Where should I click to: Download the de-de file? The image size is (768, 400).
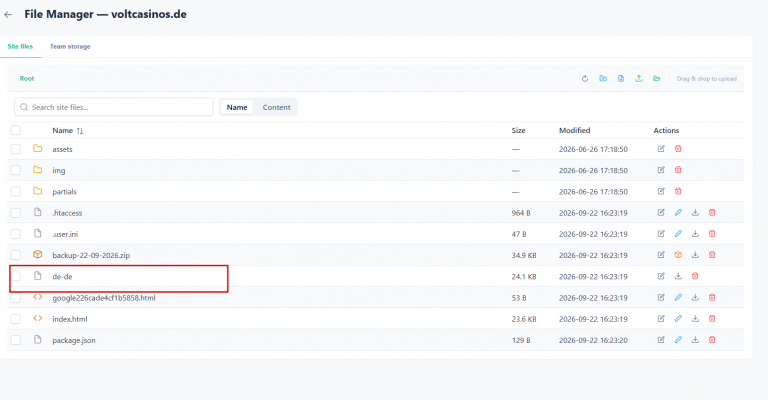678,276
